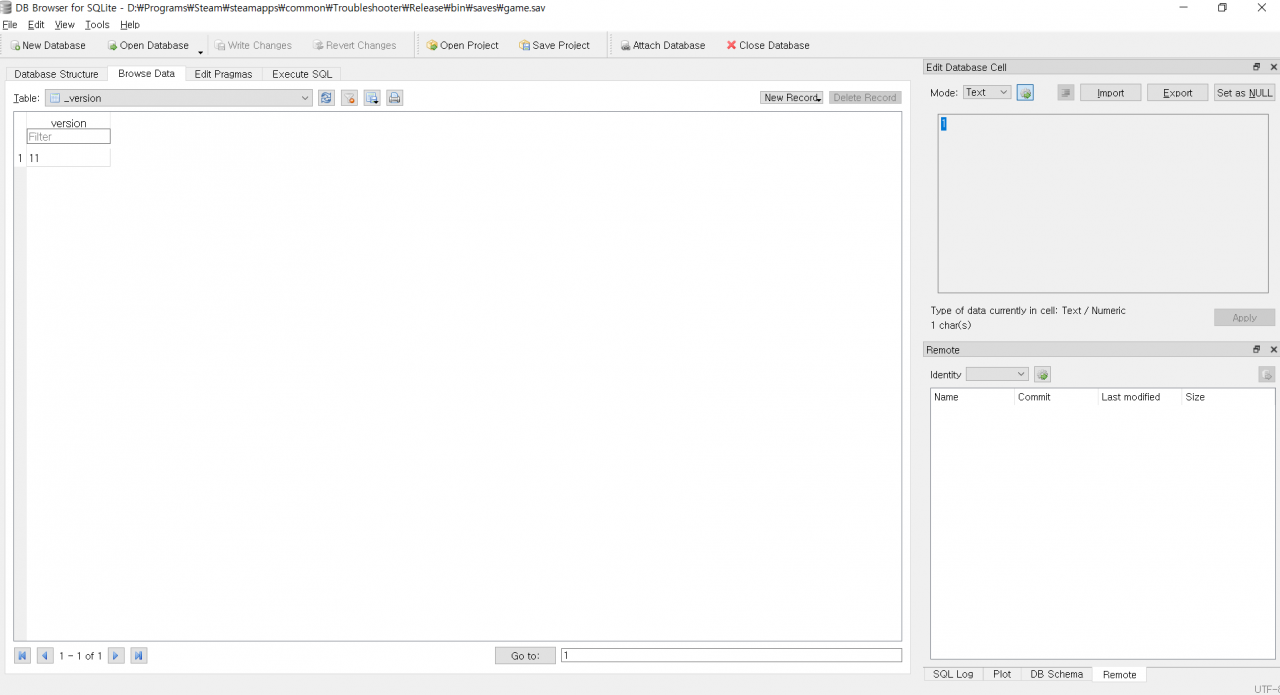Viewport: 1280px width, 695px height.
Task: Open the Remote Identity dropdown
Action: (x=997, y=374)
